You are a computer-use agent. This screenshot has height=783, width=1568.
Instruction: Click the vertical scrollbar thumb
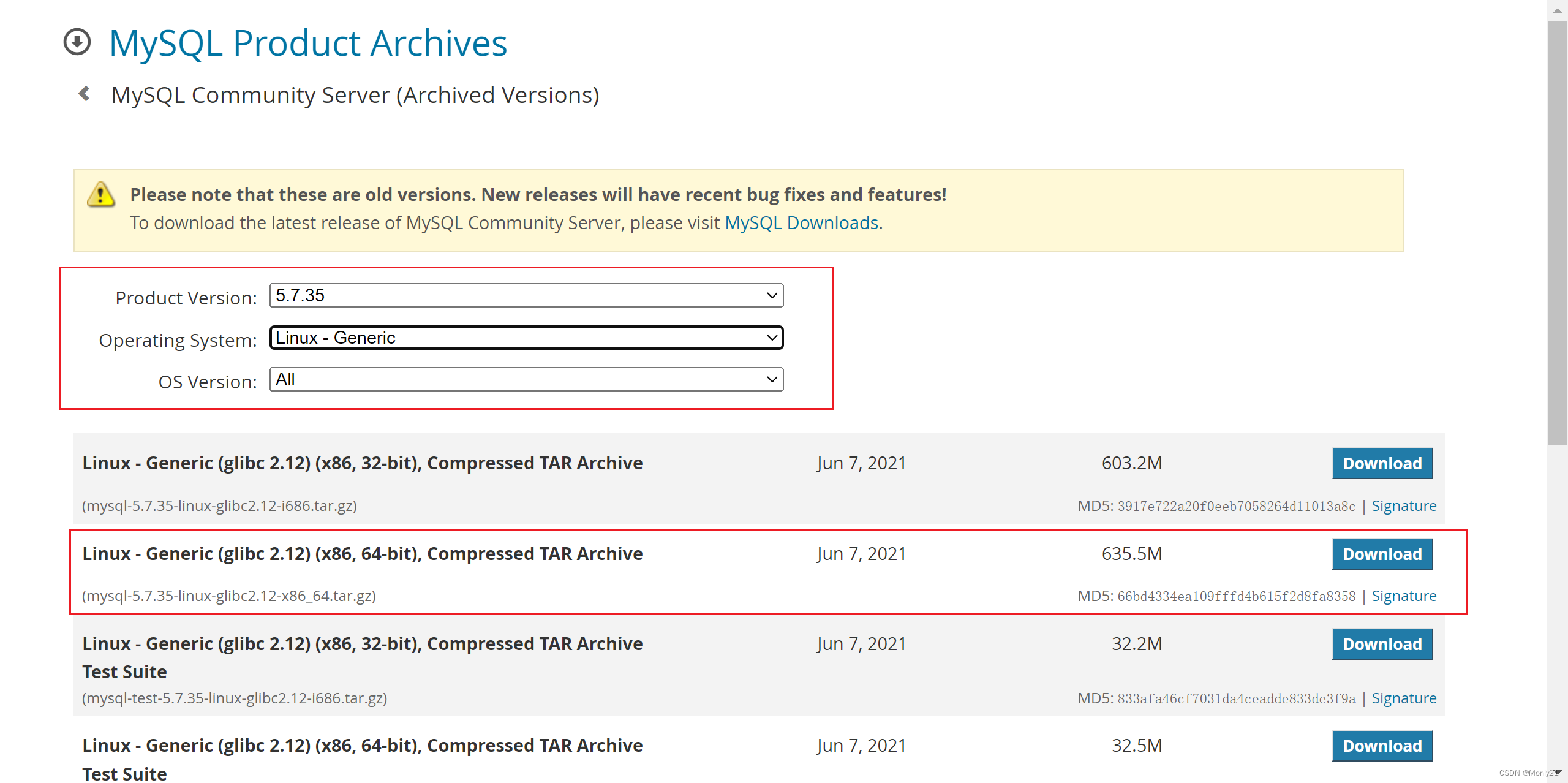(1557, 233)
